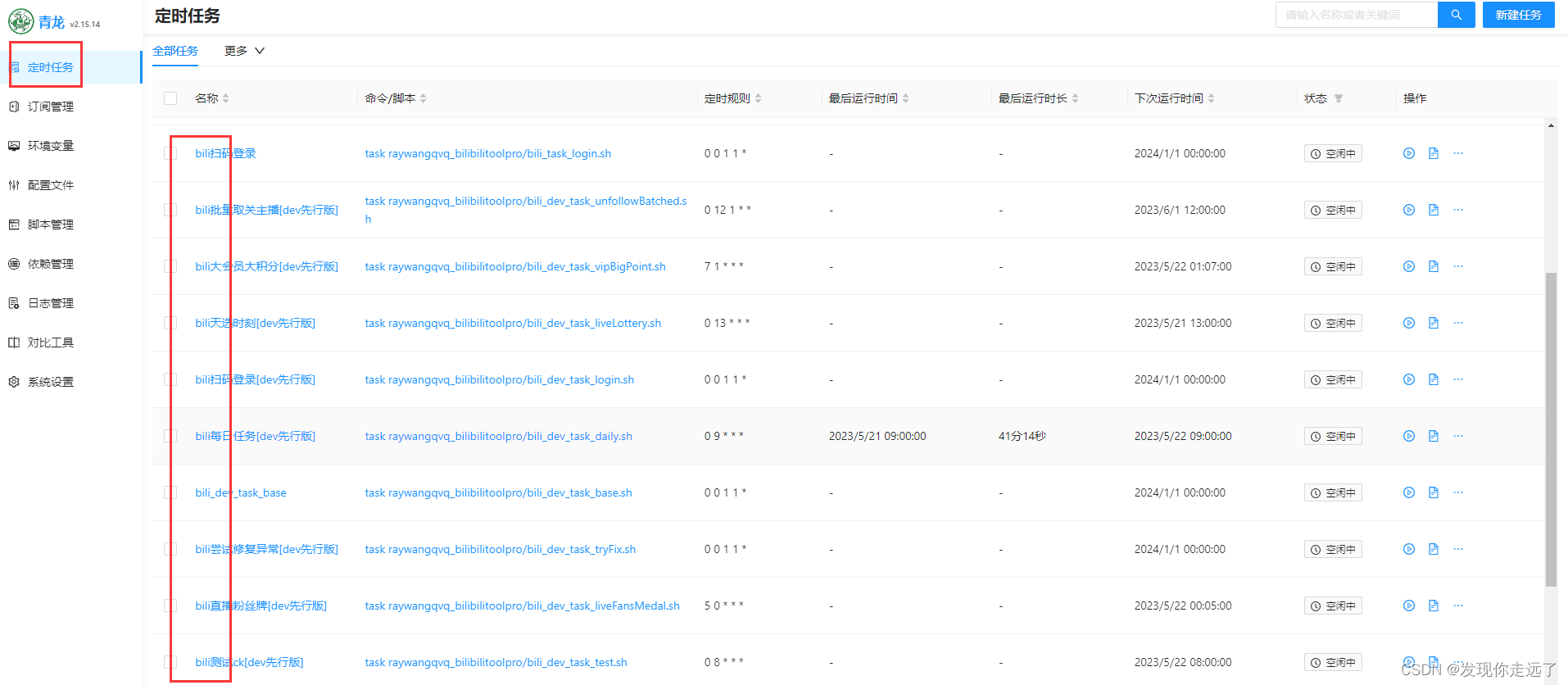View log of bili_dev_task_base task

point(1433,492)
